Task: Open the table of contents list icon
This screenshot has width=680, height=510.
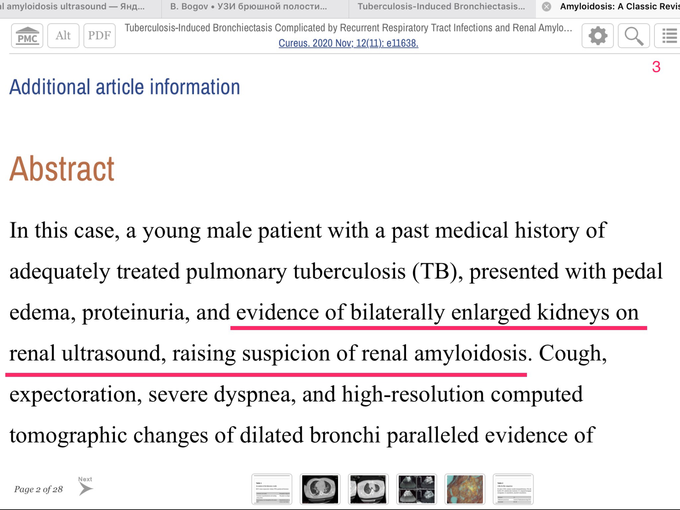Action: click(x=668, y=36)
